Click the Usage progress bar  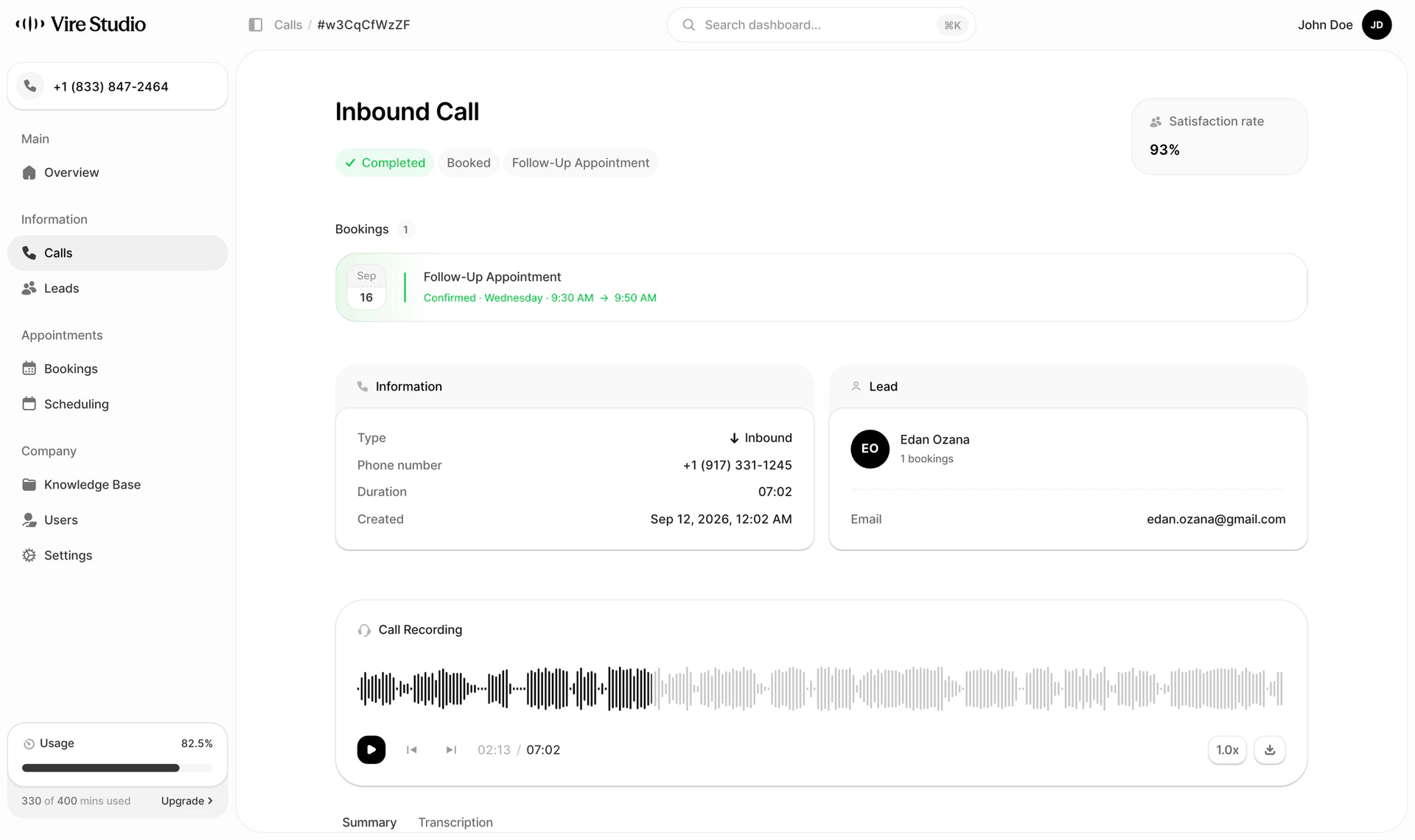tap(118, 768)
